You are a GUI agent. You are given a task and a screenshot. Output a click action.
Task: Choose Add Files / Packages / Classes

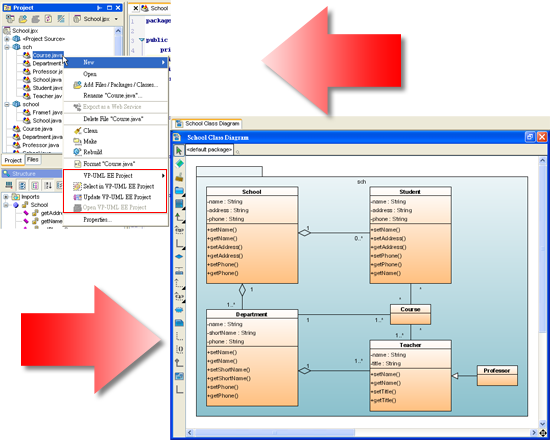coord(115,85)
